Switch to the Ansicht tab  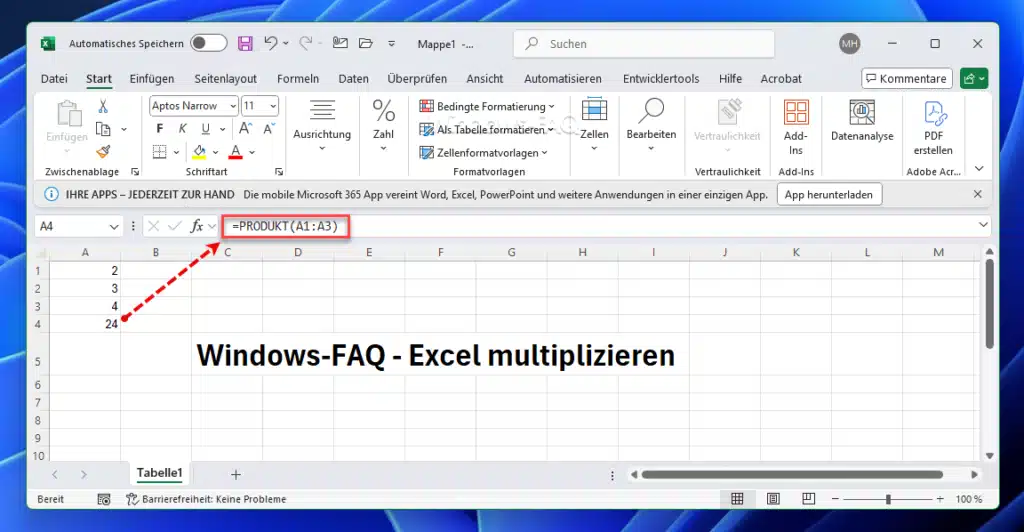[x=485, y=78]
